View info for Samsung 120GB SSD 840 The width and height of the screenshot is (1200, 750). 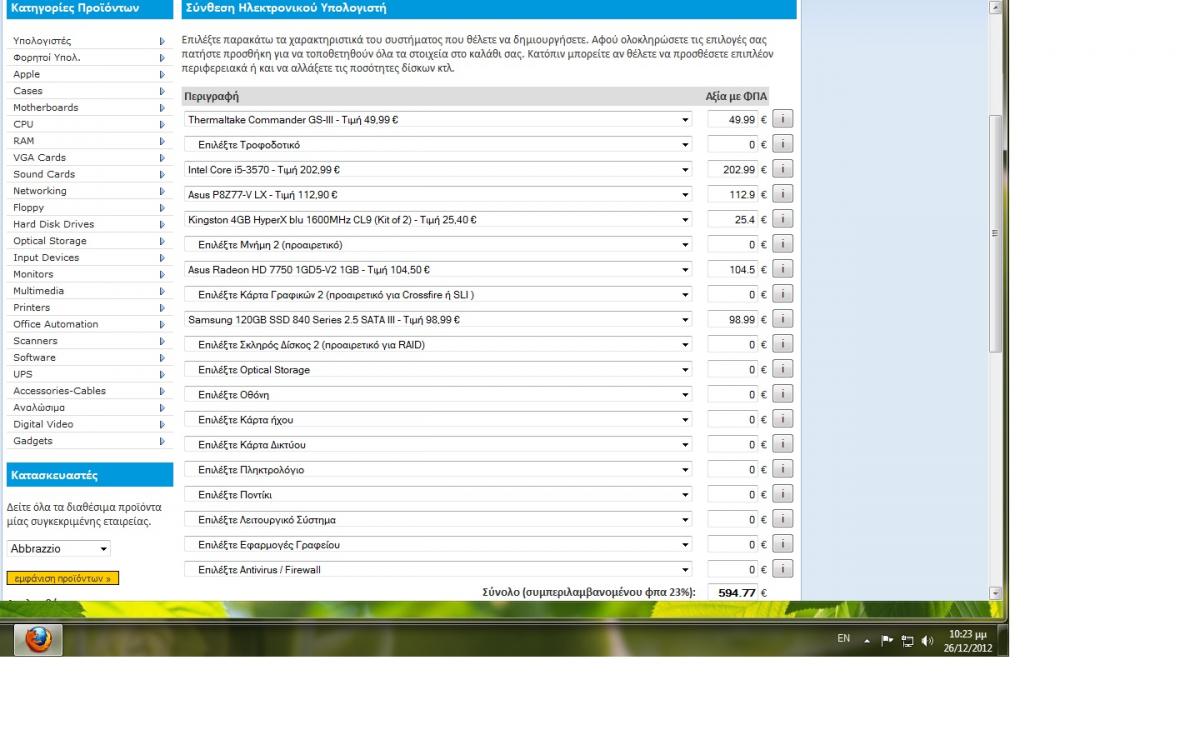[783, 319]
